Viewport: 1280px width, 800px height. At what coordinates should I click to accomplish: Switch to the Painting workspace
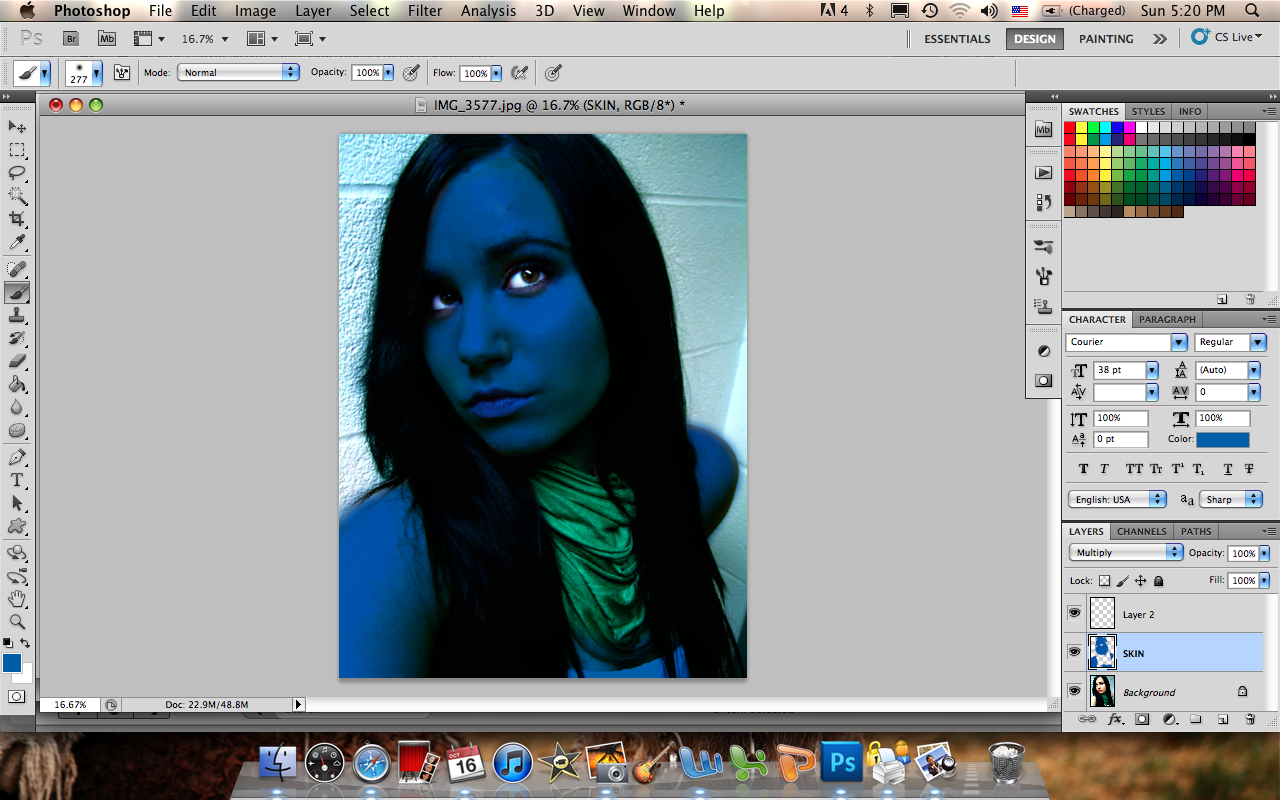(1106, 38)
